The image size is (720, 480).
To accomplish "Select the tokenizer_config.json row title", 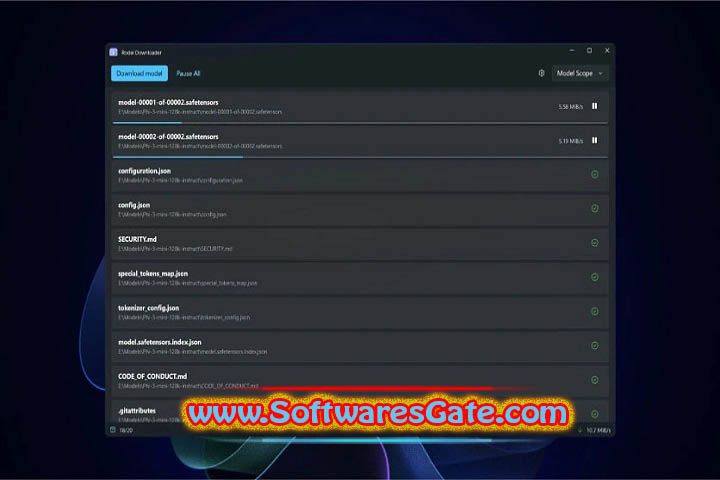I will tap(148, 308).
